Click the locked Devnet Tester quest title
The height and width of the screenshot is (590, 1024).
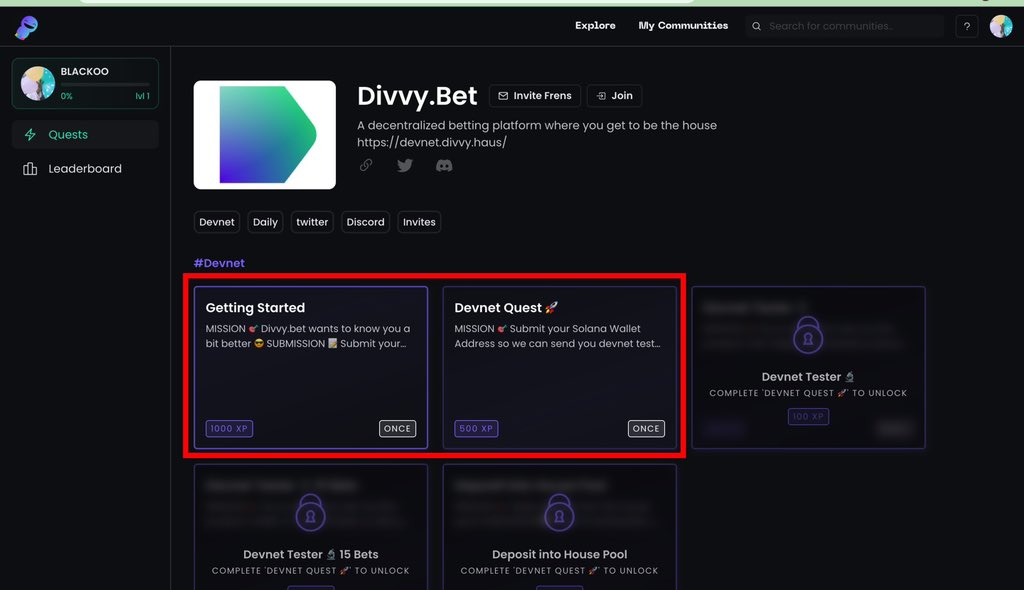tap(808, 377)
